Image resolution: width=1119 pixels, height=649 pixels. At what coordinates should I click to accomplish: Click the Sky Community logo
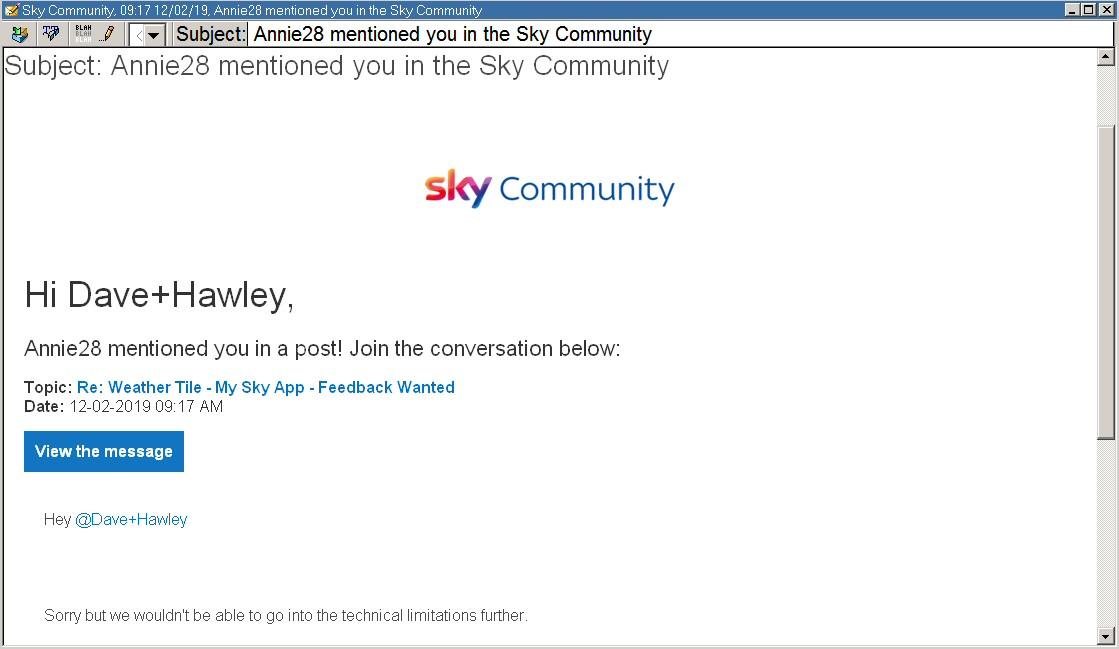pyautogui.click(x=549, y=188)
